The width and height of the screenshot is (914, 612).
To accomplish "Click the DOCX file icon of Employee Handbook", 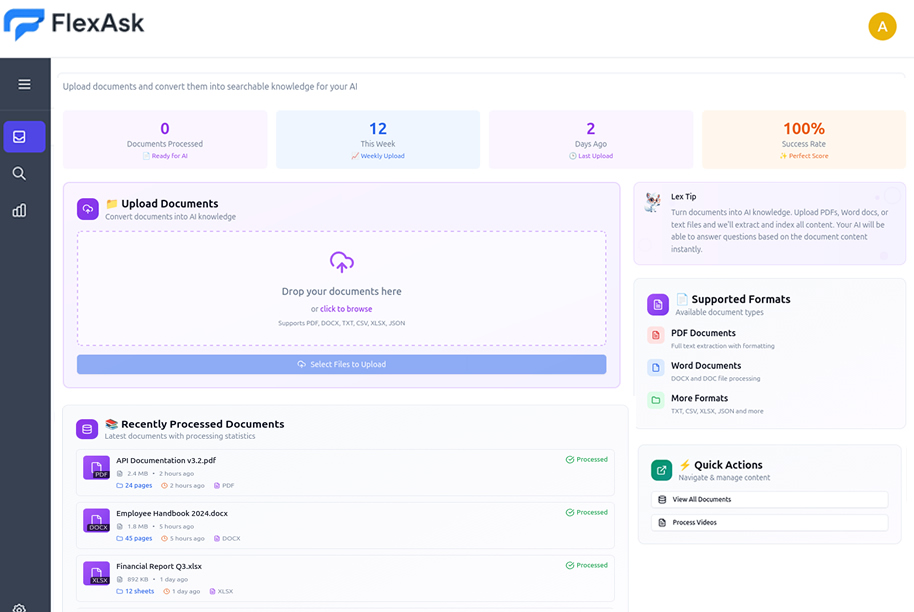I will (97, 520).
